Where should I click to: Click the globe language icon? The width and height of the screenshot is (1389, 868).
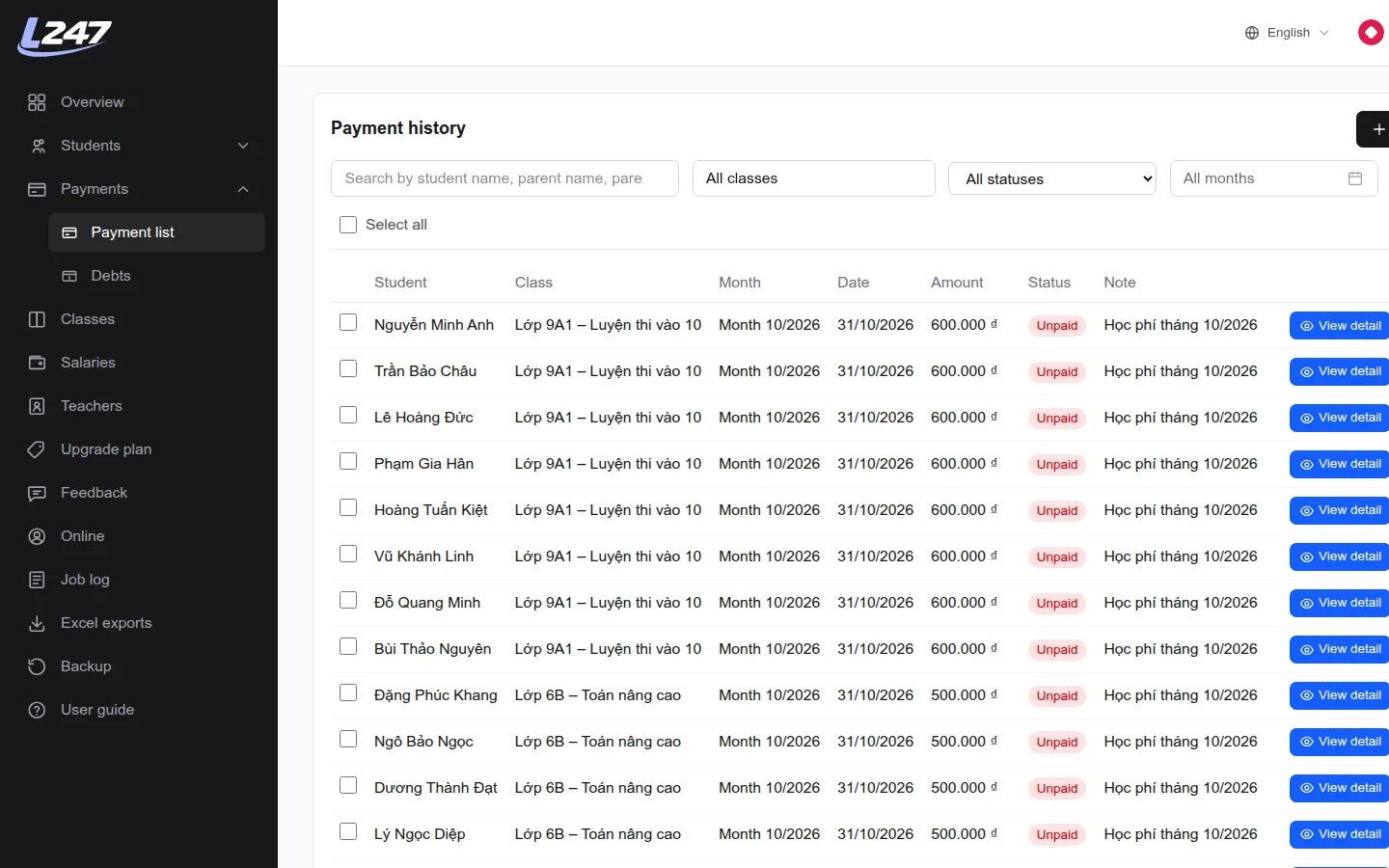point(1252,33)
